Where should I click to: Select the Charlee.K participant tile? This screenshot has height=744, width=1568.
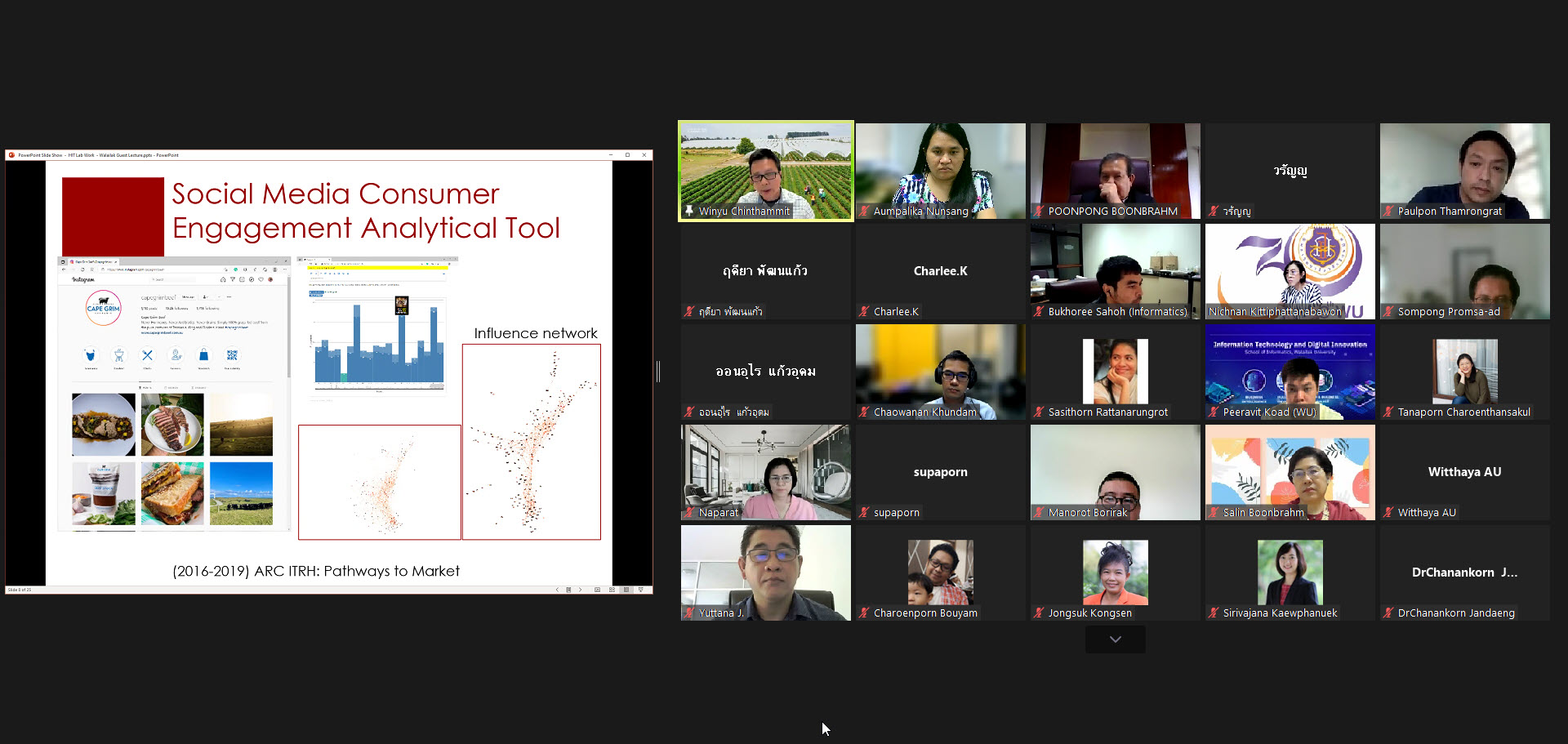click(x=940, y=271)
